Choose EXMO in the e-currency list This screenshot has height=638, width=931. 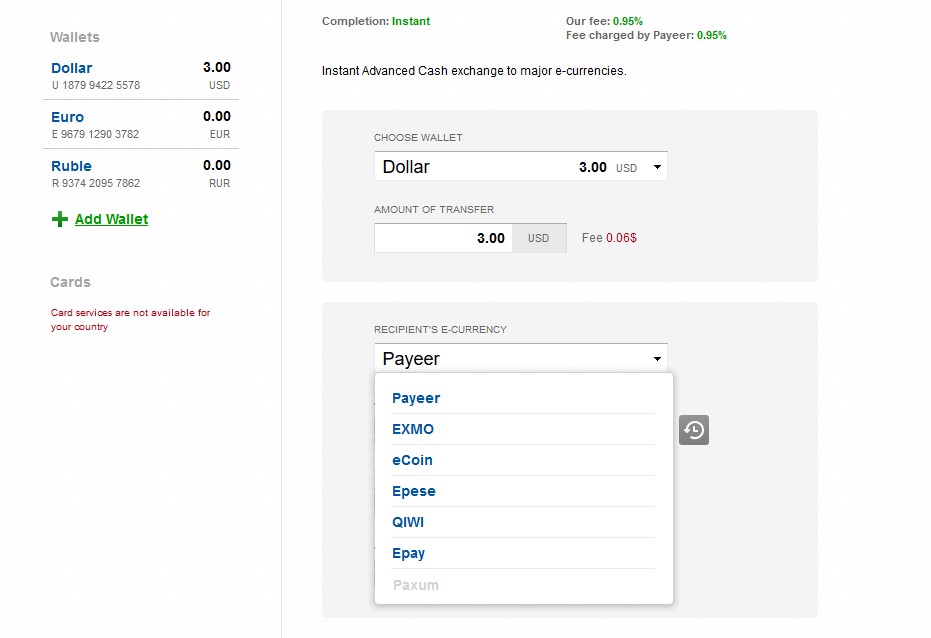(x=413, y=429)
